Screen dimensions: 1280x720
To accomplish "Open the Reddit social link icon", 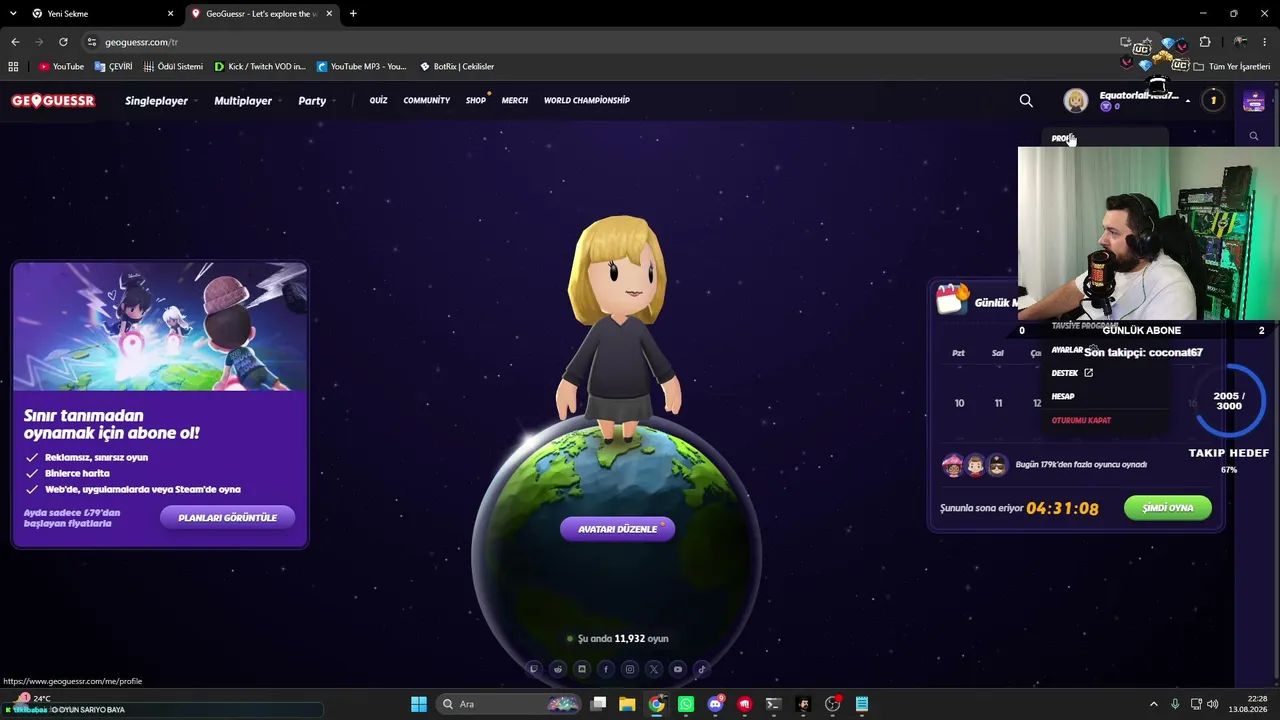I will click(x=558, y=669).
